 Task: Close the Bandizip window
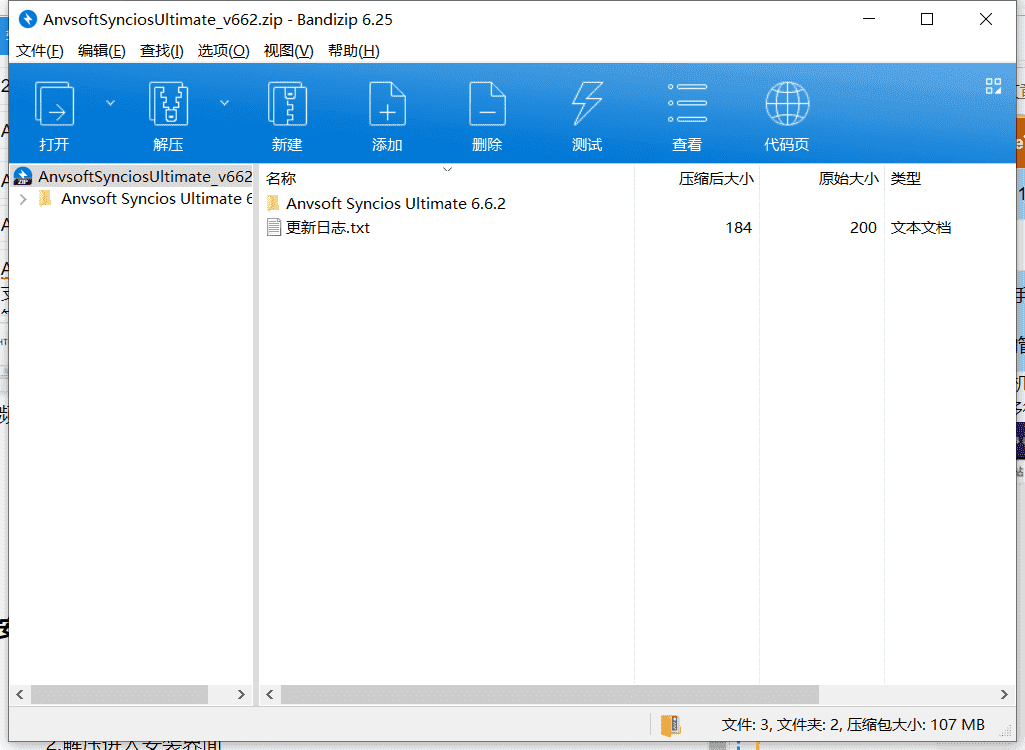click(986, 19)
